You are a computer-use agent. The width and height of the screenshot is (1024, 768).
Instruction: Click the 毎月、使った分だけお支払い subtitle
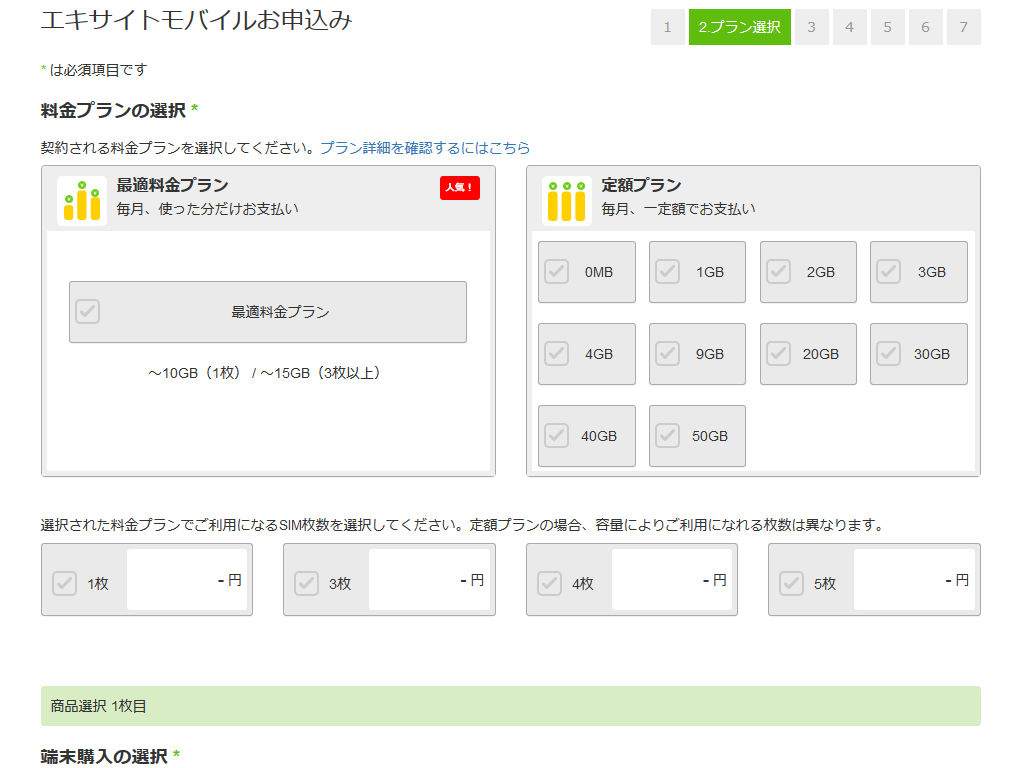(x=208, y=209)
